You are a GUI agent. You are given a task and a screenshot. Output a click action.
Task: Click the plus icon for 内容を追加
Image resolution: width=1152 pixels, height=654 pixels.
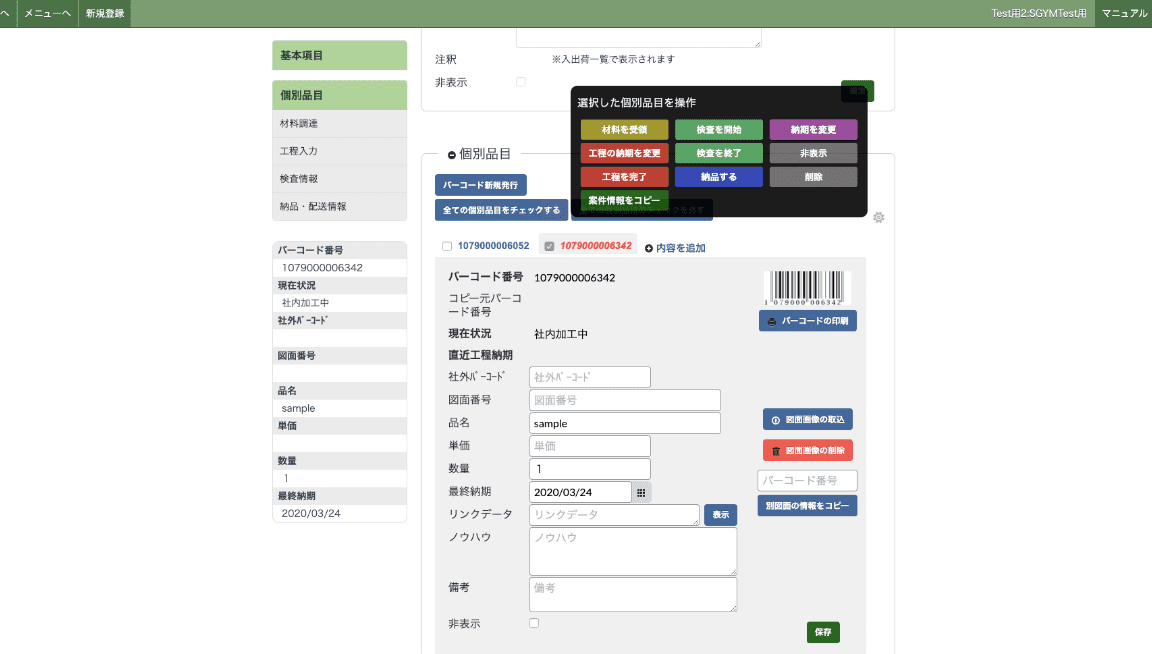[x=648, y=247]
